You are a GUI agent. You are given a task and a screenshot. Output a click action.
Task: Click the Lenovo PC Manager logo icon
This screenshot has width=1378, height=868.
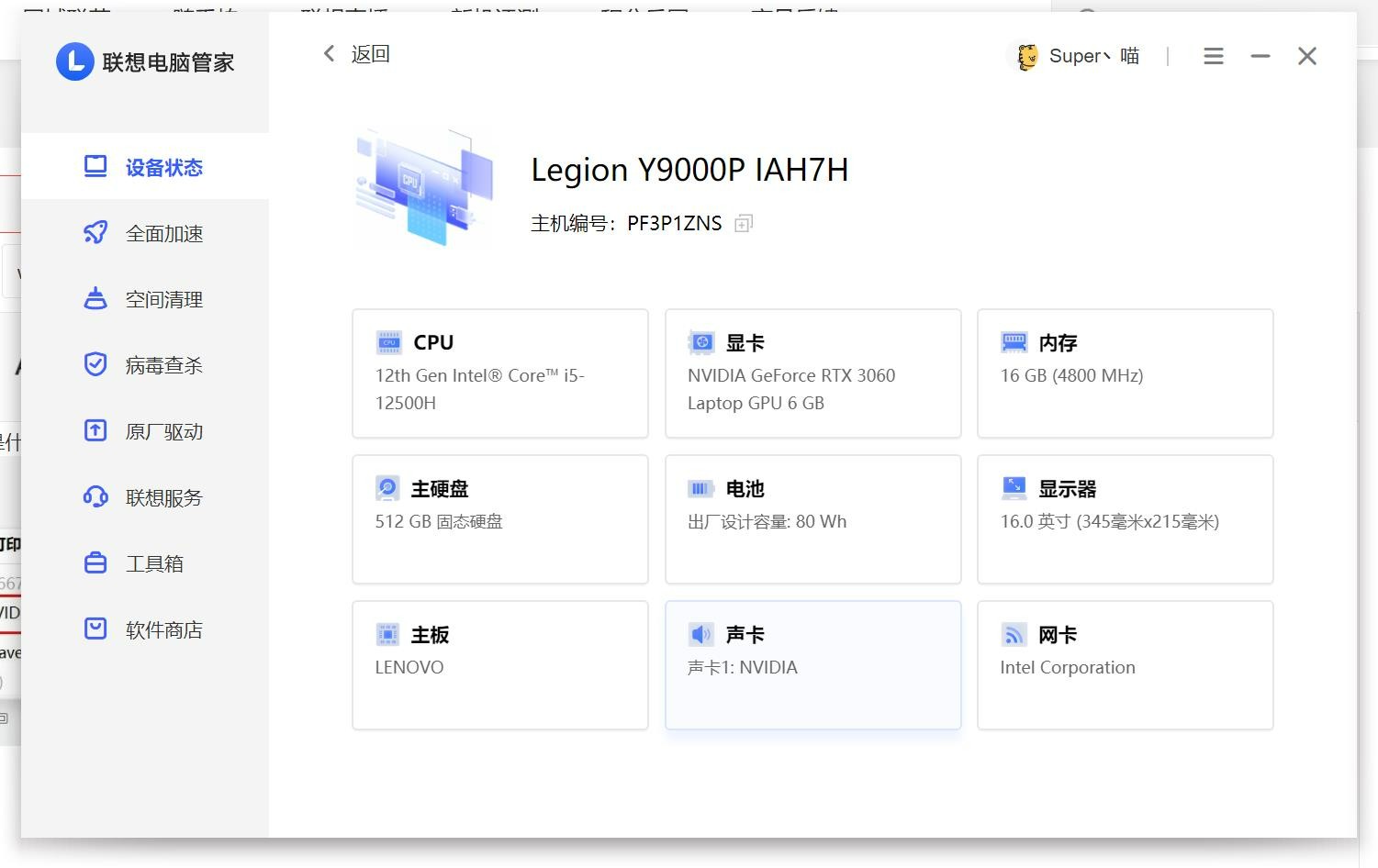coord(75,61)
